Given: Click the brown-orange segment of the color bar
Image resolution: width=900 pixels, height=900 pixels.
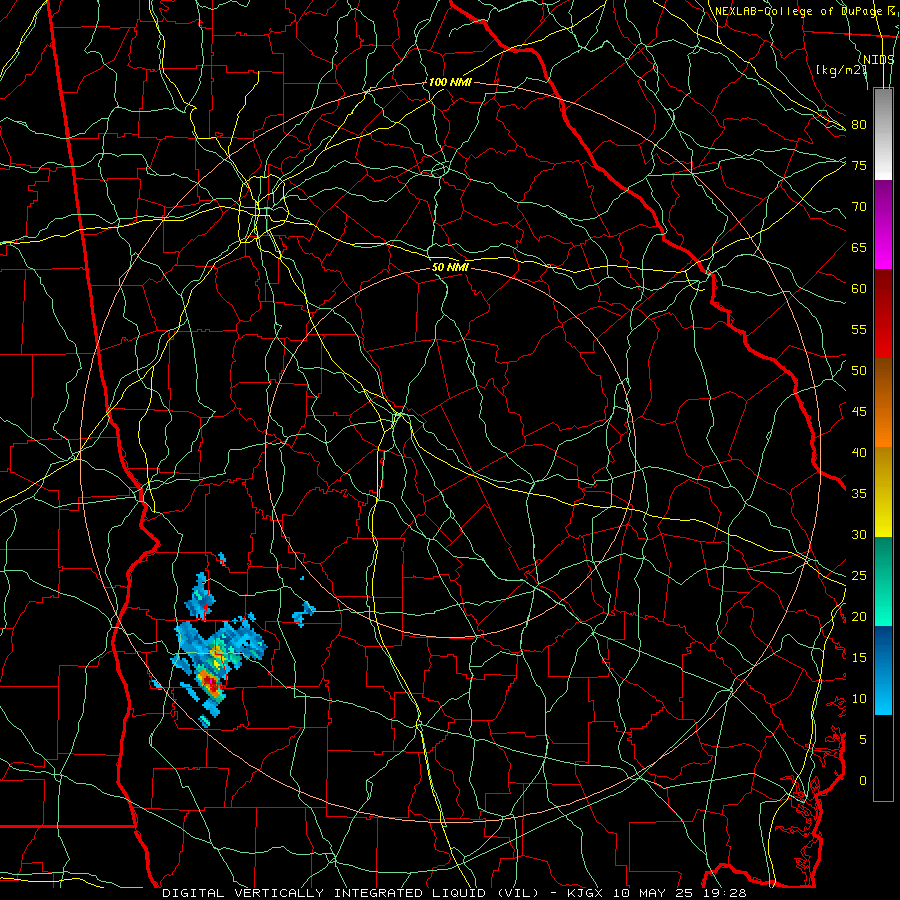Looking at the screenshot, I should [x=883, y=403].
